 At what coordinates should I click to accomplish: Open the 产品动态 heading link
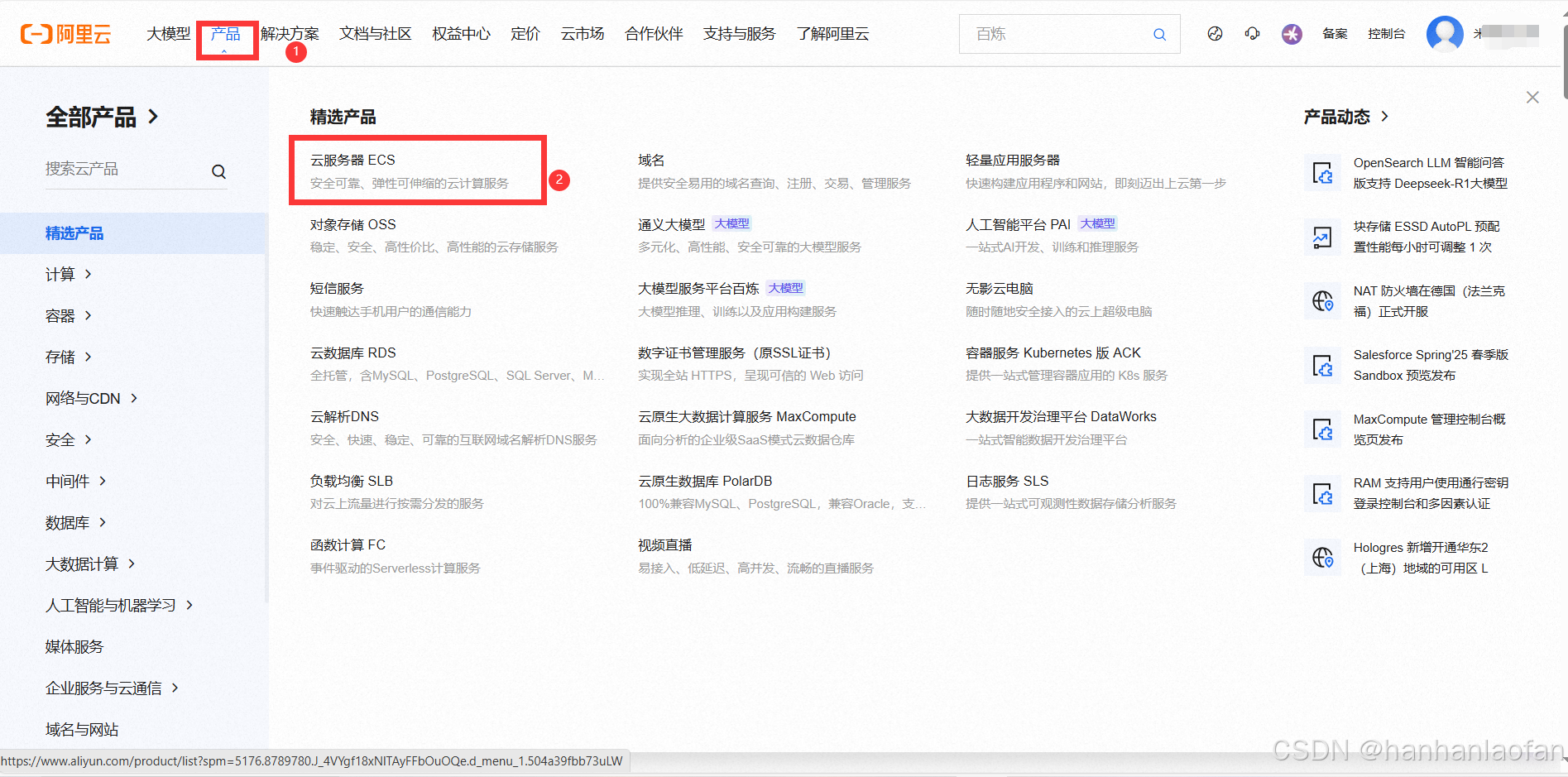pyautogui.click(x=1346, y=117)
